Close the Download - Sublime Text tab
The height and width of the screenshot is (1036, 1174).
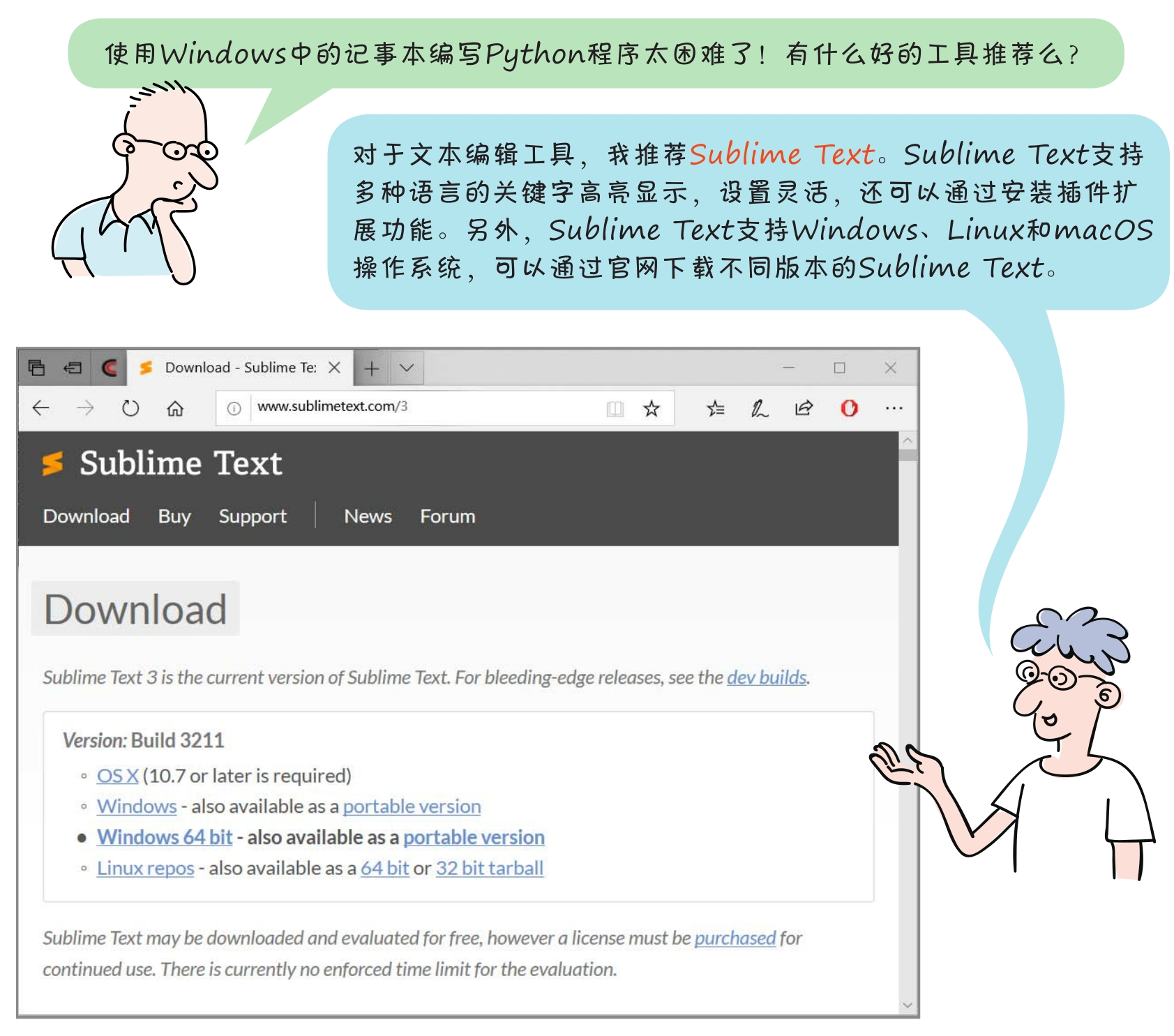click(x=335, y=368)
